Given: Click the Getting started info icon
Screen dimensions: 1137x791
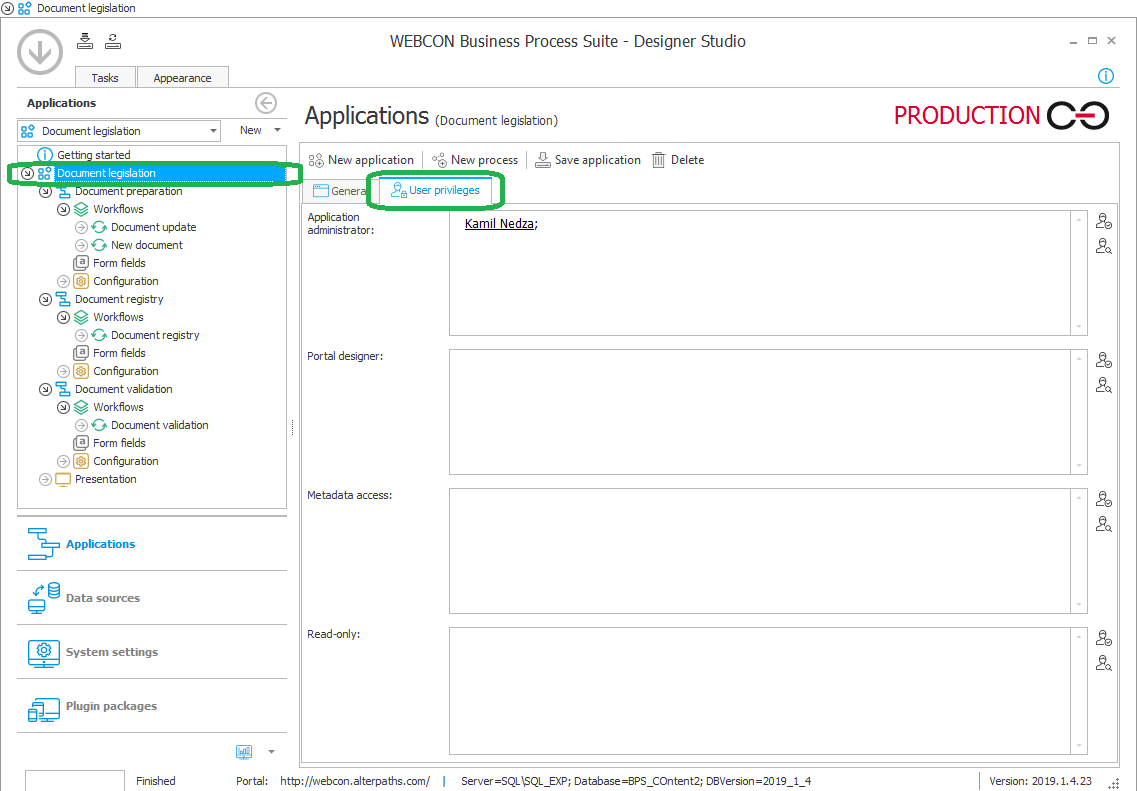Looking at the screenshot, I should coord(45,155).
